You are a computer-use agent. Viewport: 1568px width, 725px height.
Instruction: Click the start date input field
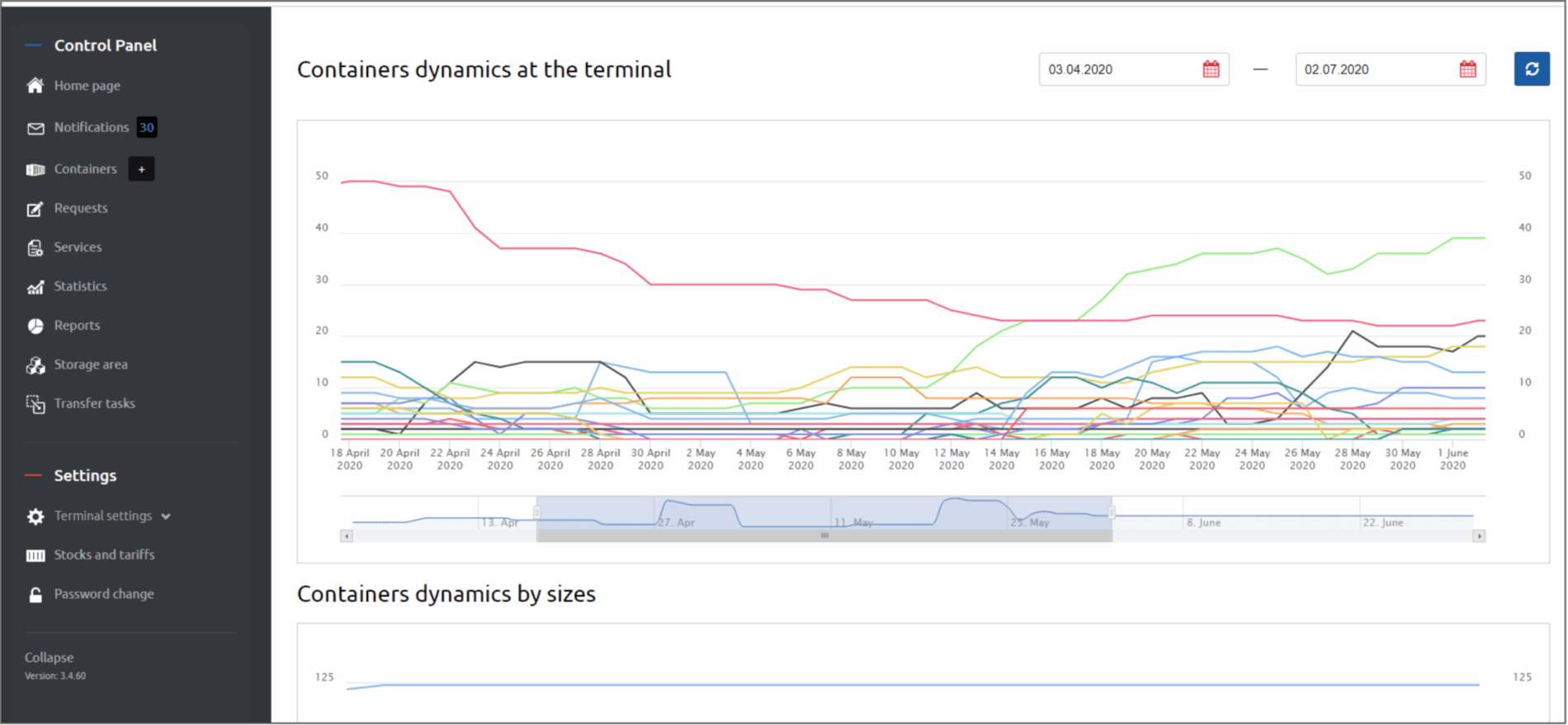1118,69
